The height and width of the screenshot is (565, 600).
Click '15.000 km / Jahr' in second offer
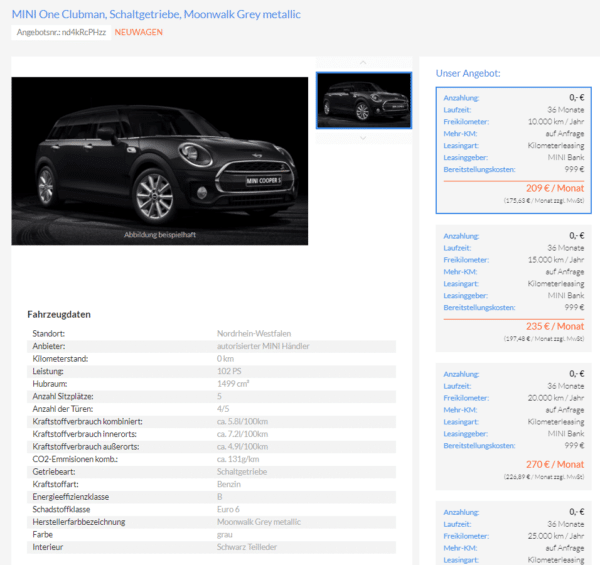coord(556,260)
